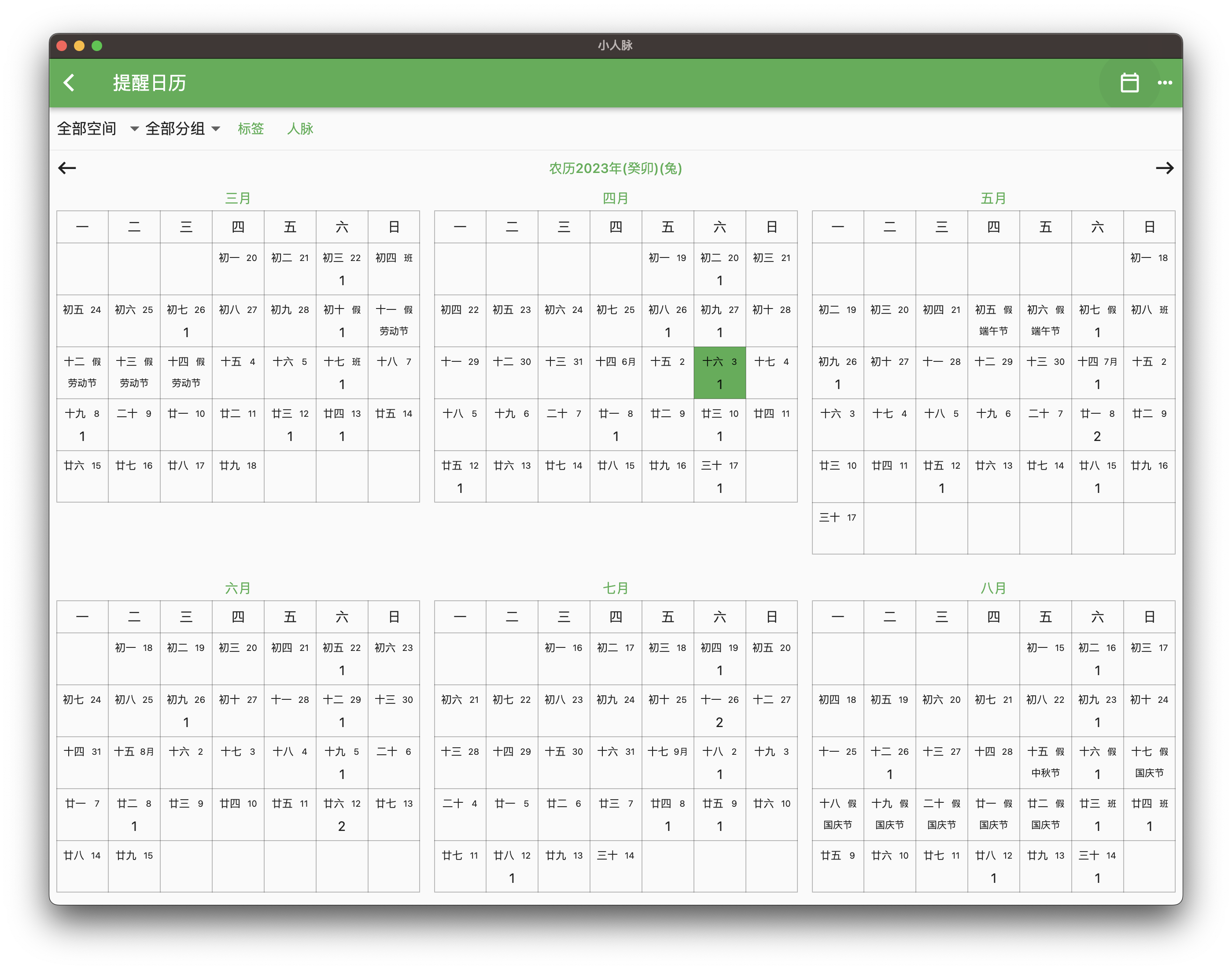1232x970 pixels.
Task: Select 廿五 12 in 四月 calendar
Action: coord(460,477)
